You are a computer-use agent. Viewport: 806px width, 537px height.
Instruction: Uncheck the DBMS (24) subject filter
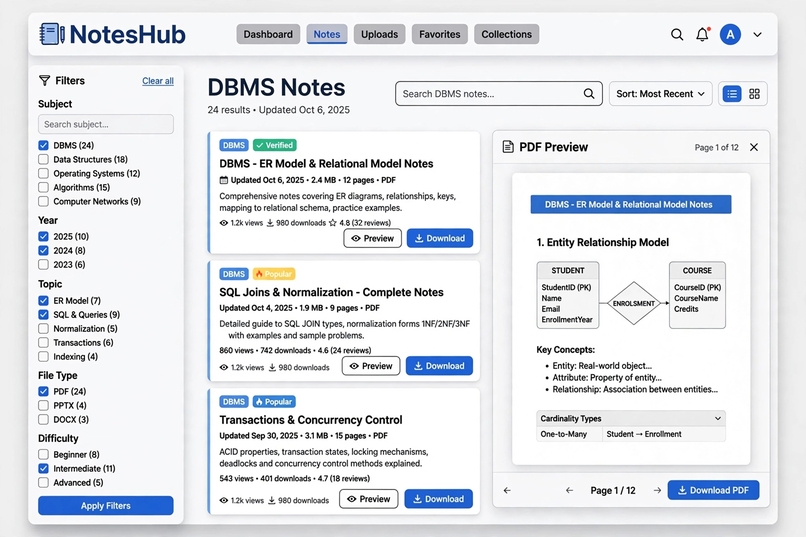[x=44, y=145]
